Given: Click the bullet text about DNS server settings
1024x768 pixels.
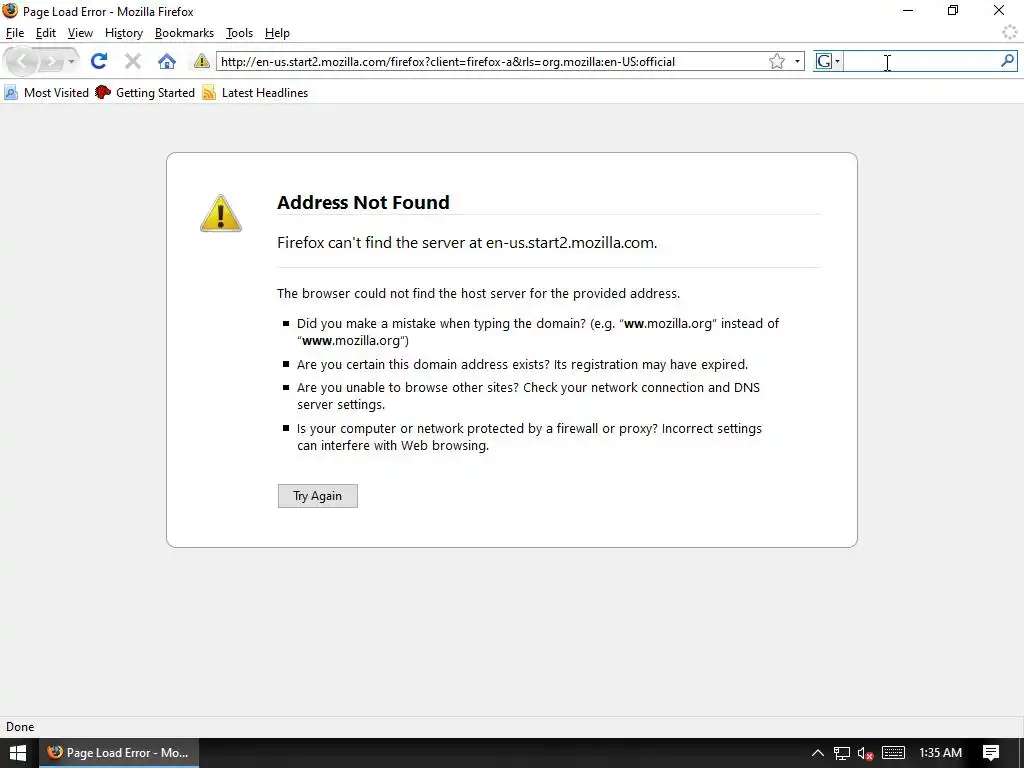Looking at the screenshot, I should click(528, 396).
